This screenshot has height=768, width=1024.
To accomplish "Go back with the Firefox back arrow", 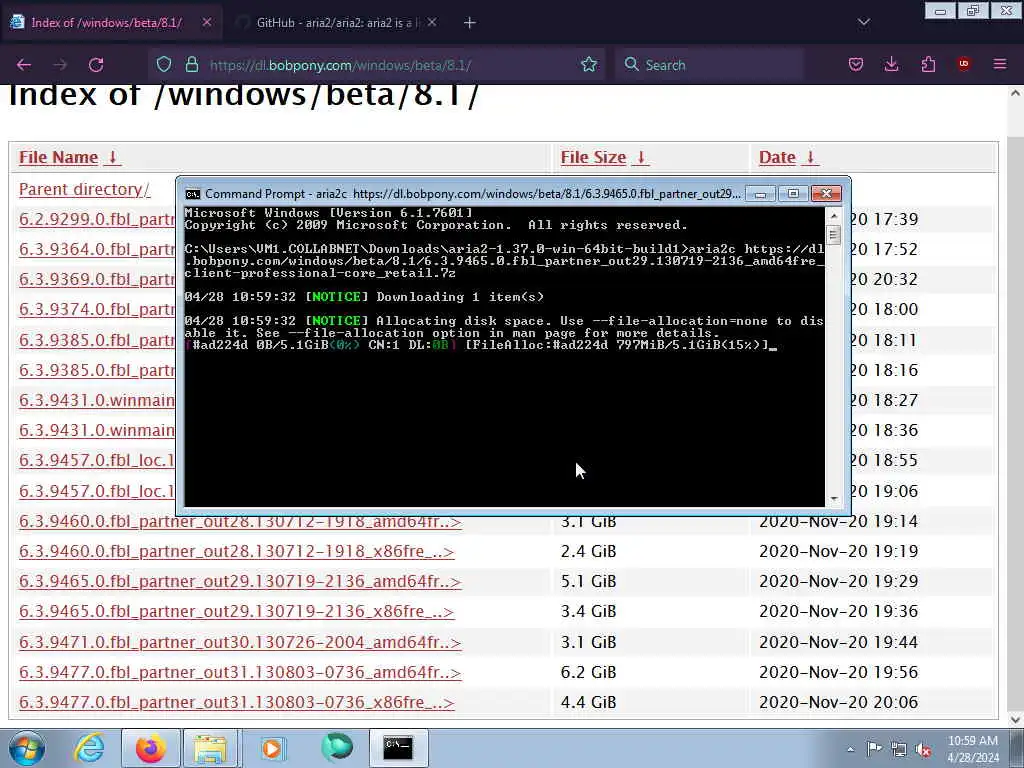I will pos(24,65).
